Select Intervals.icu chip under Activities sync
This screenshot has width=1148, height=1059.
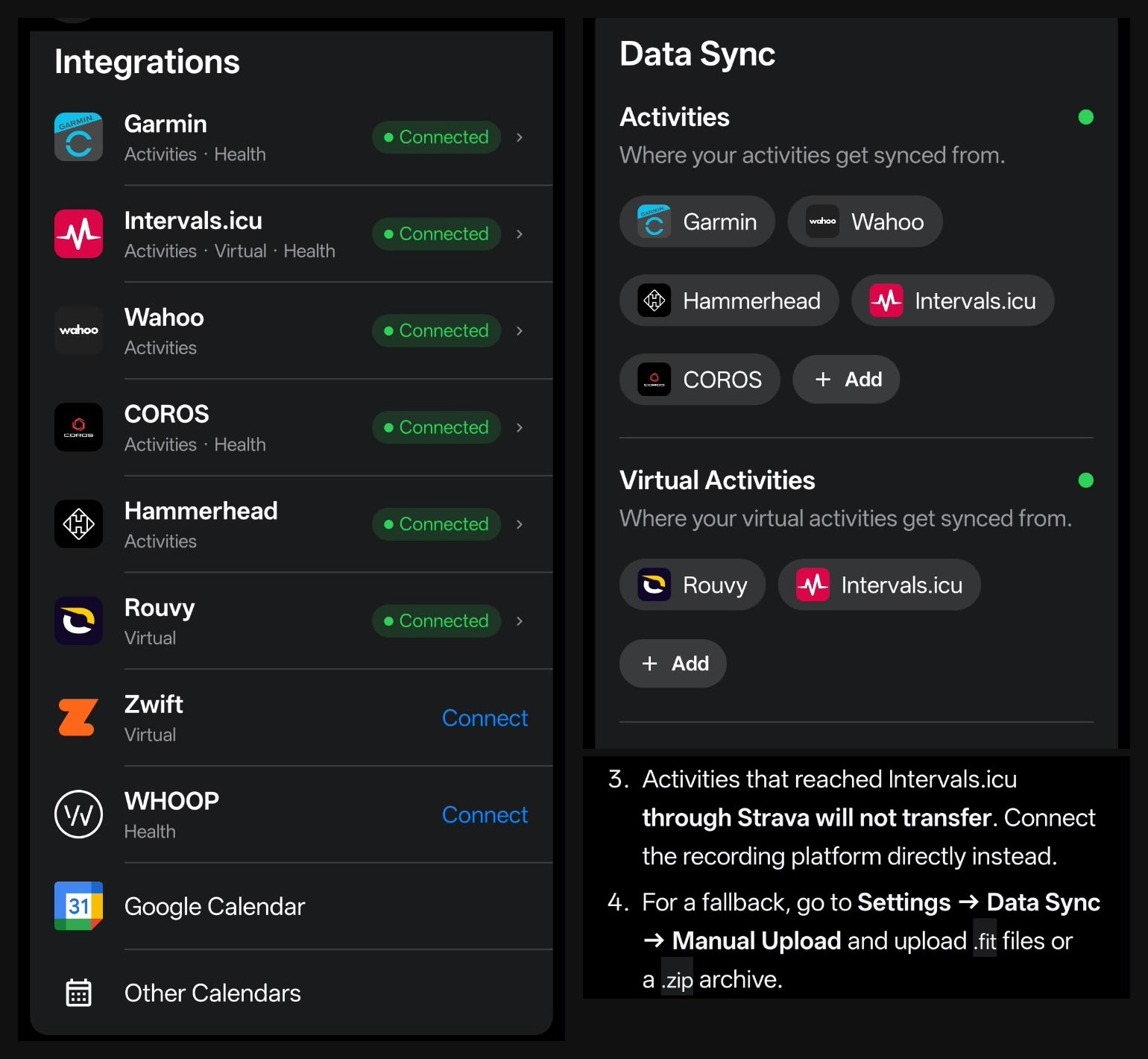pyautogui.click(x=953, y=301)
